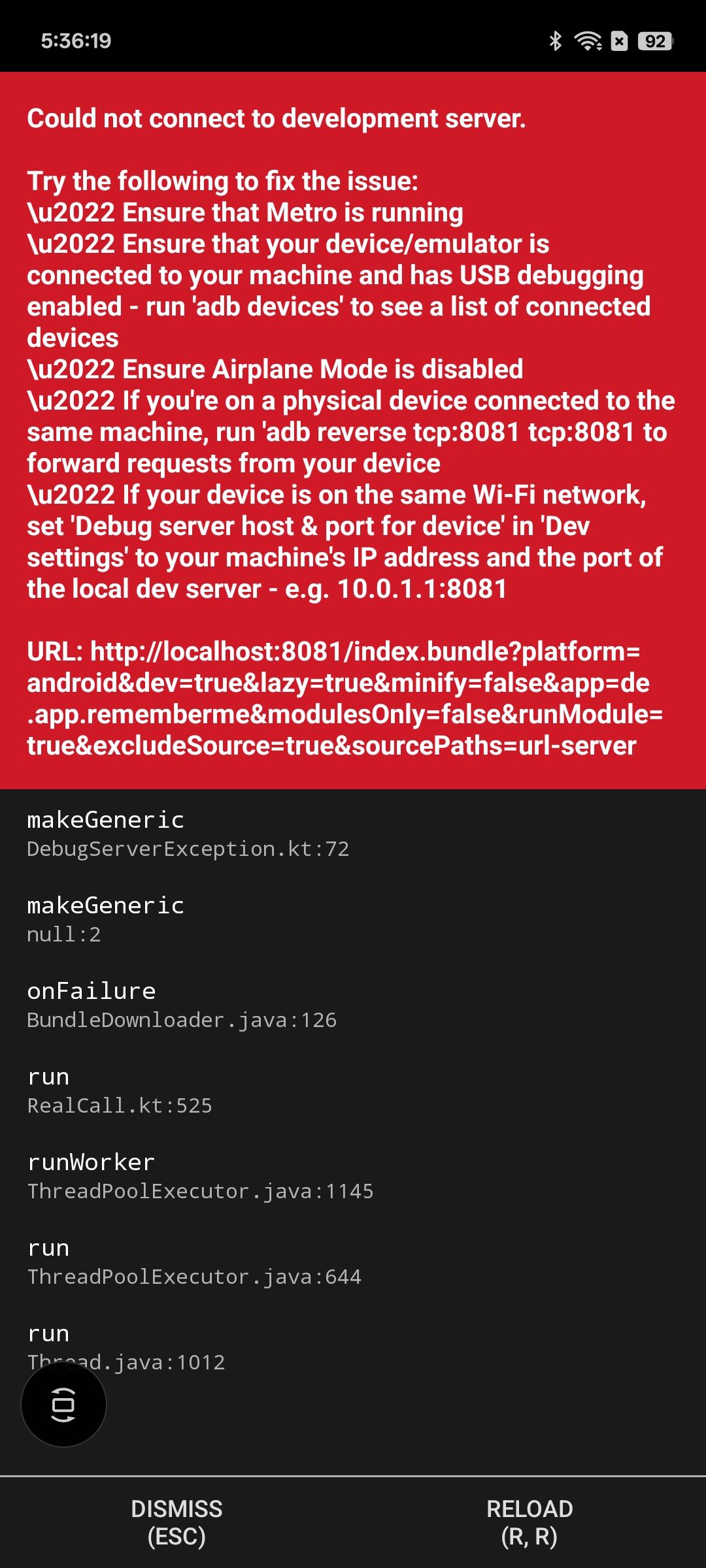Tap the 'Ensure Airplane Mode is disabled' line

tap(275, 370)
